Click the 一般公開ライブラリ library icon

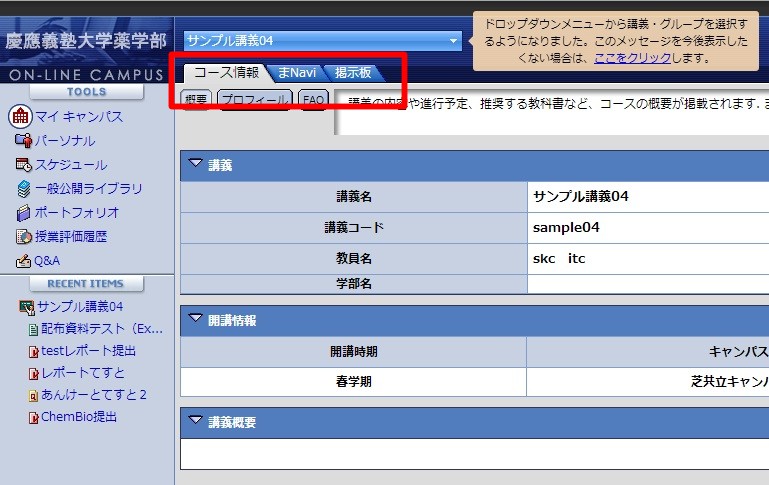[x=24, y=189]
